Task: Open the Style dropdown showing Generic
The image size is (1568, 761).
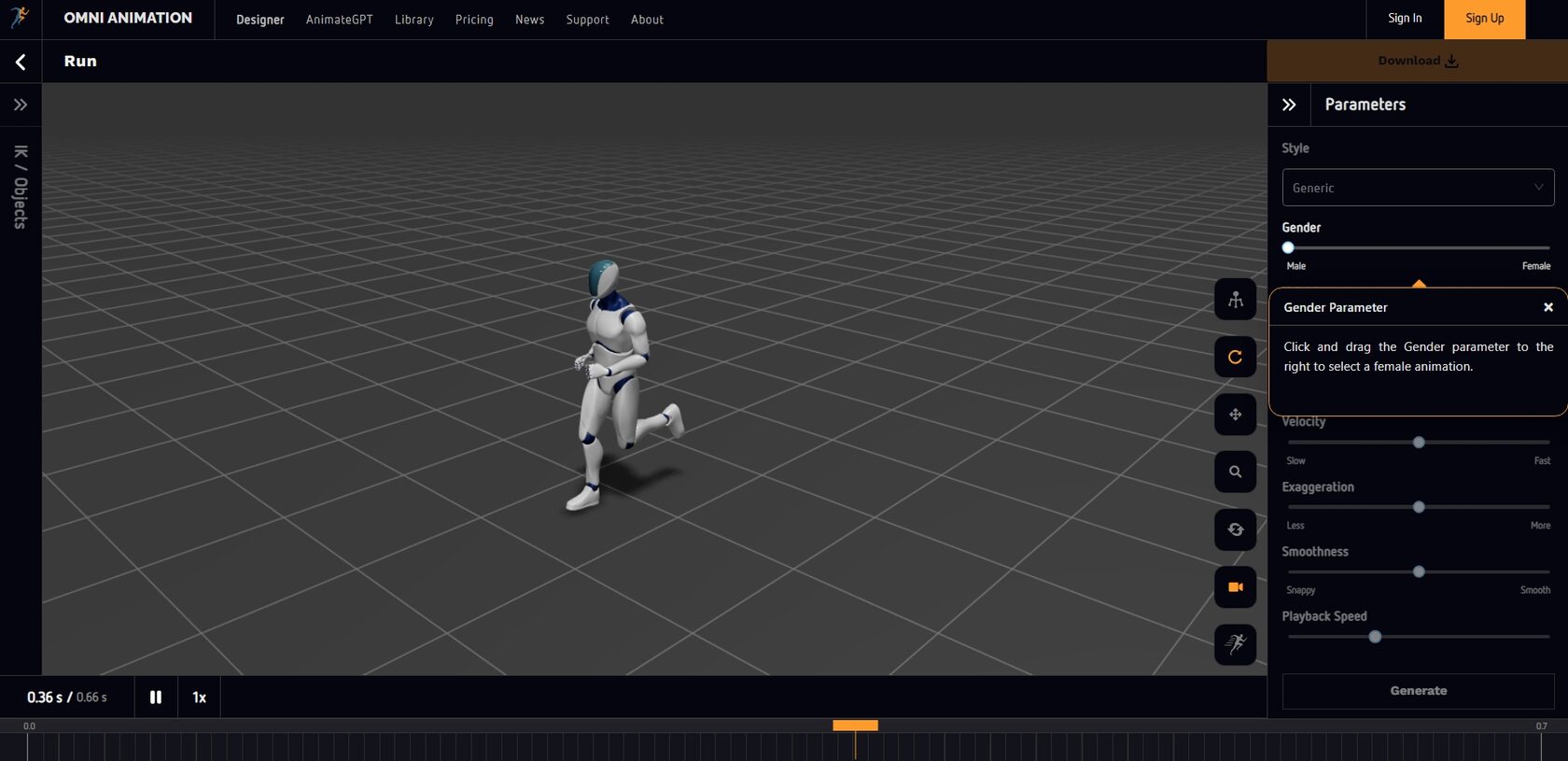Action: pyautogui.click(x=1418, y=188)
